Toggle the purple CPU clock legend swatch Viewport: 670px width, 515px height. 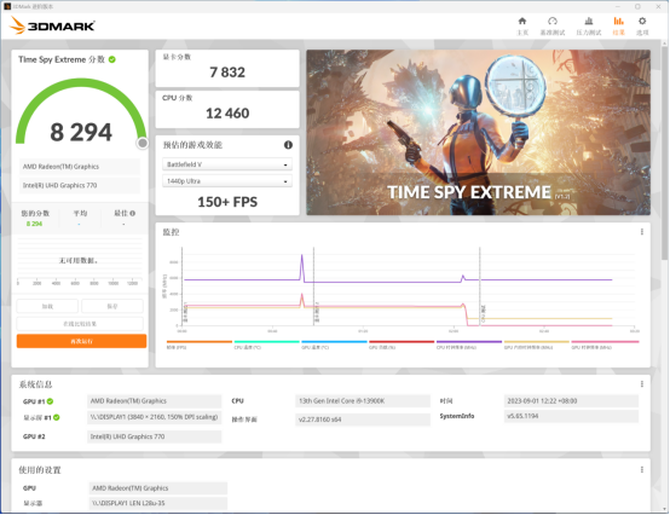(469, 342)
